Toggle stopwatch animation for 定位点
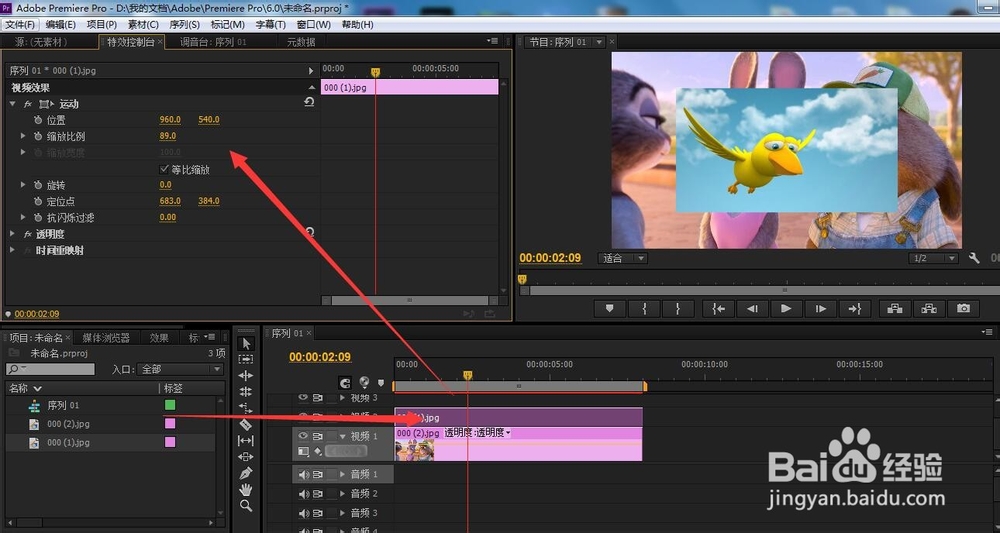 (x=38, y=201)
